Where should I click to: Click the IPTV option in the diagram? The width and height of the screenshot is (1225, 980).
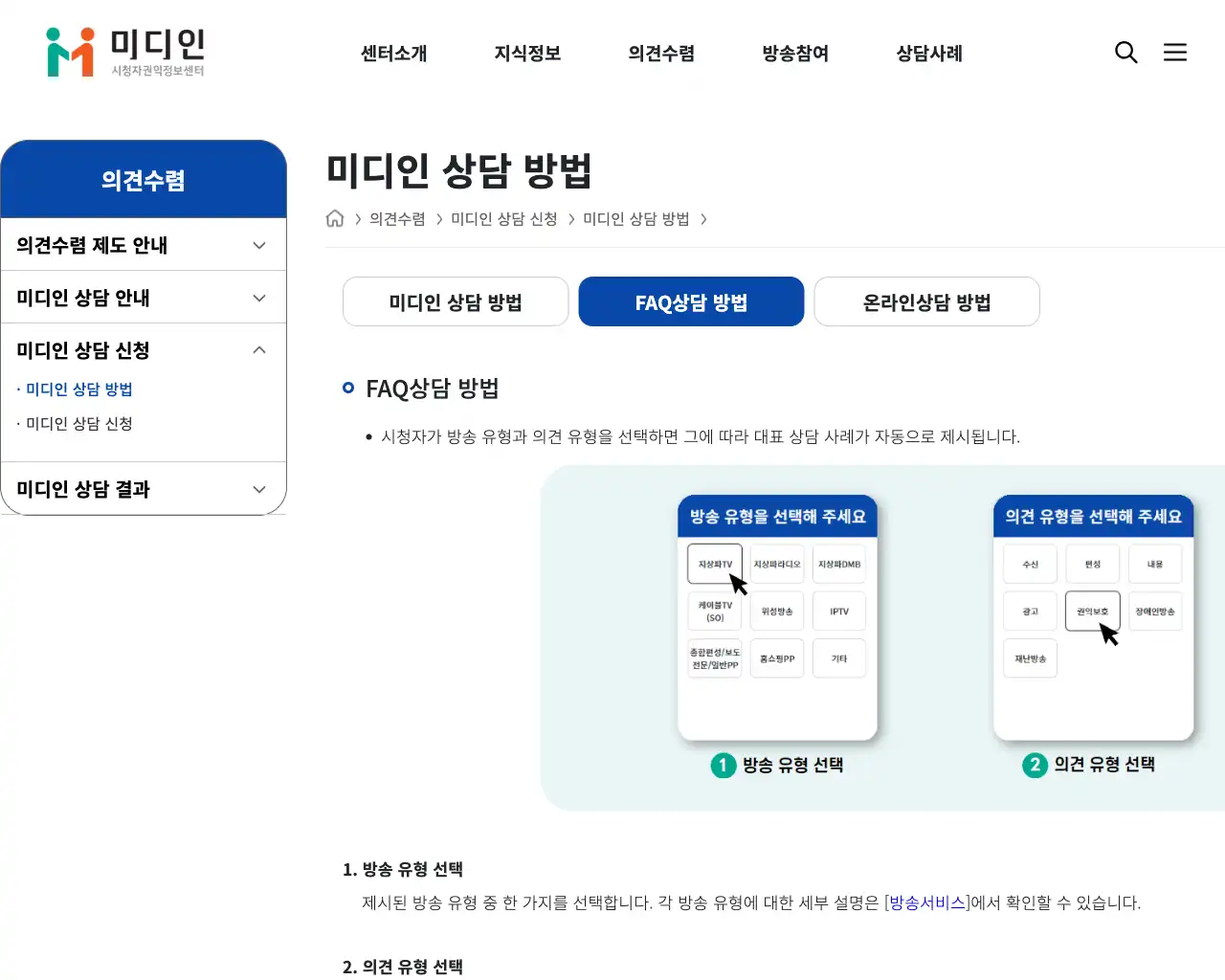[838, 611]
